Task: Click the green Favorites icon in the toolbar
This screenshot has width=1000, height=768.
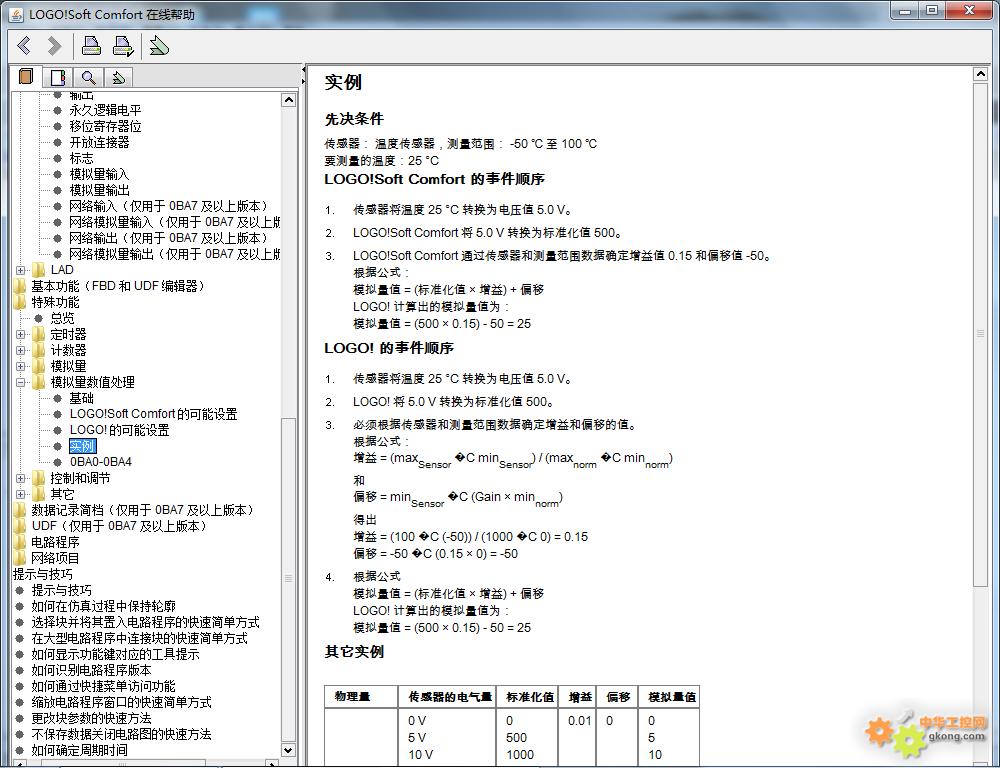Action: coord(159,46)
